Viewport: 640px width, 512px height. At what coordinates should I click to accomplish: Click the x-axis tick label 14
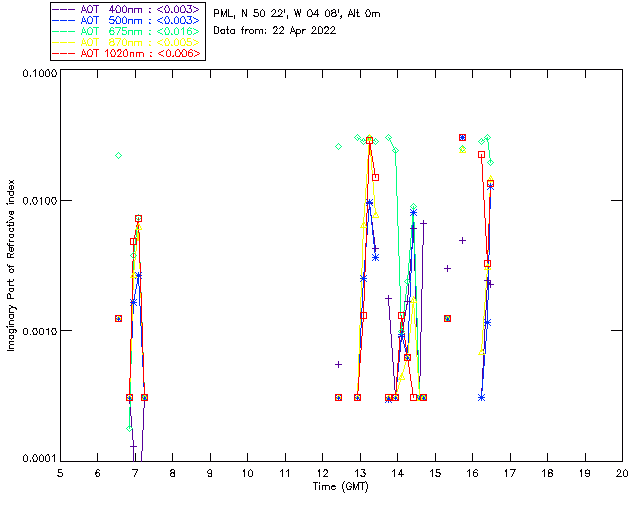398,473
